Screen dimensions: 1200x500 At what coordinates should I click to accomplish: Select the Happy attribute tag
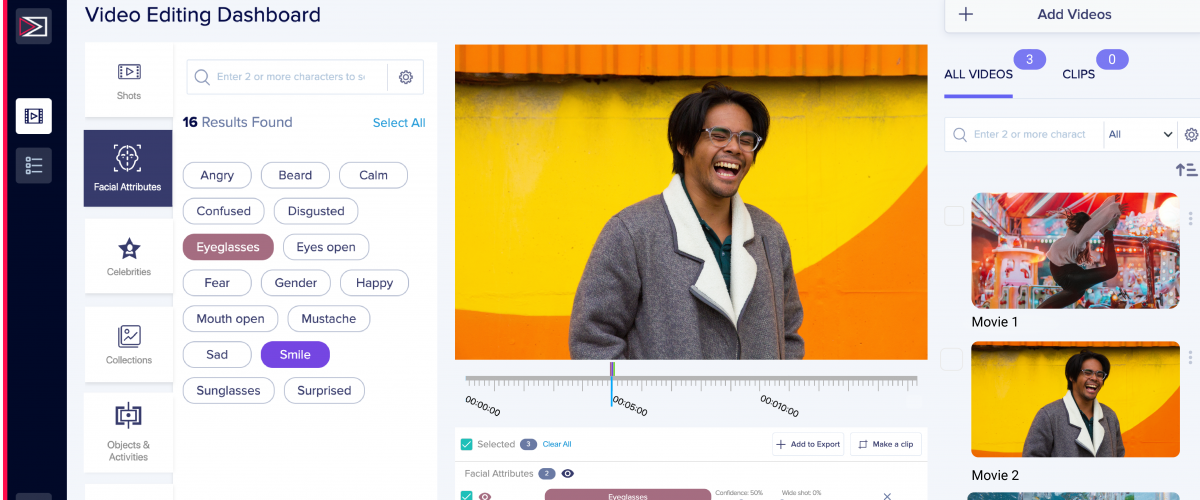(x=374, y=283)
